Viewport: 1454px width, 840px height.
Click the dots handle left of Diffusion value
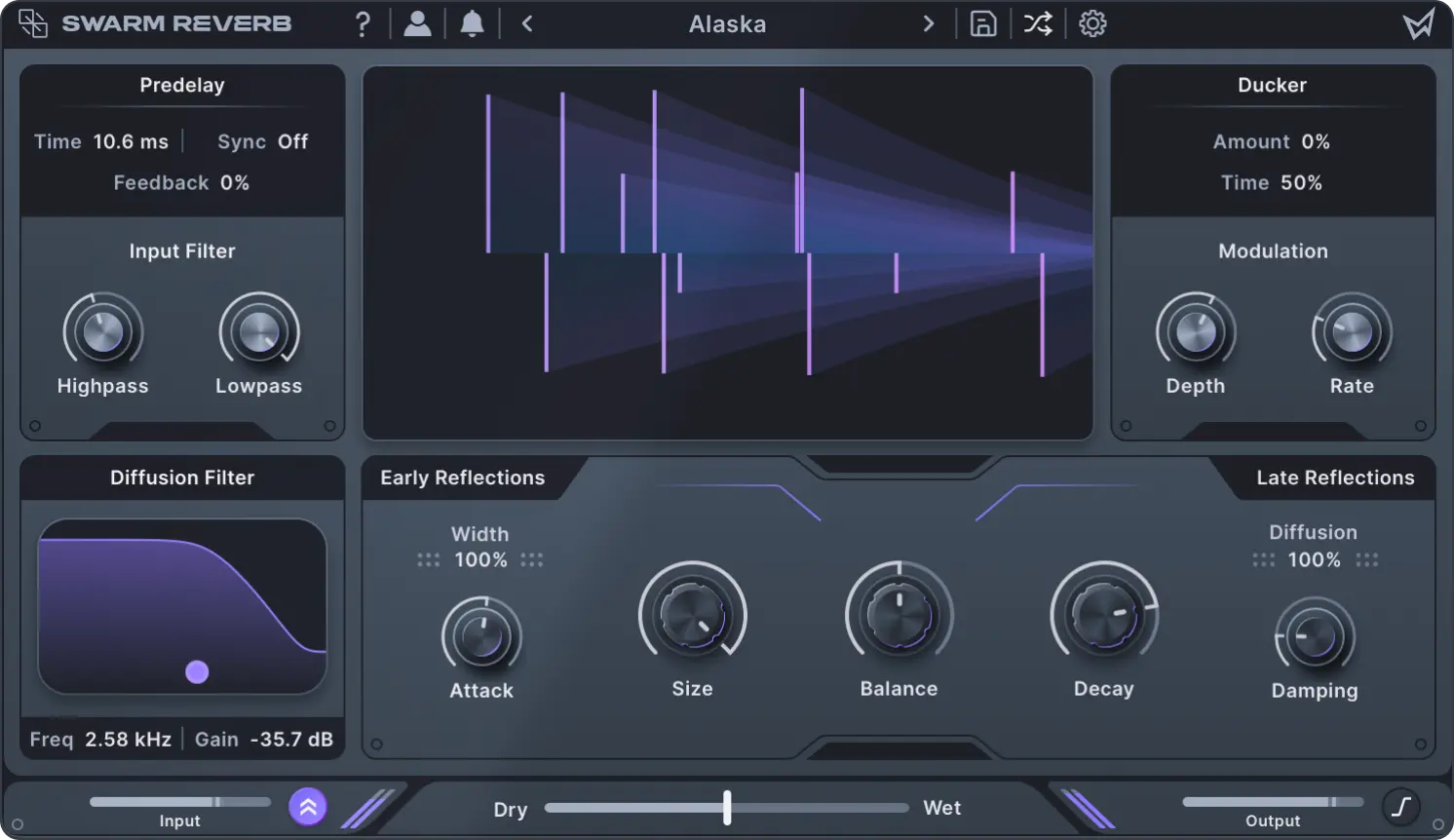1263,559
